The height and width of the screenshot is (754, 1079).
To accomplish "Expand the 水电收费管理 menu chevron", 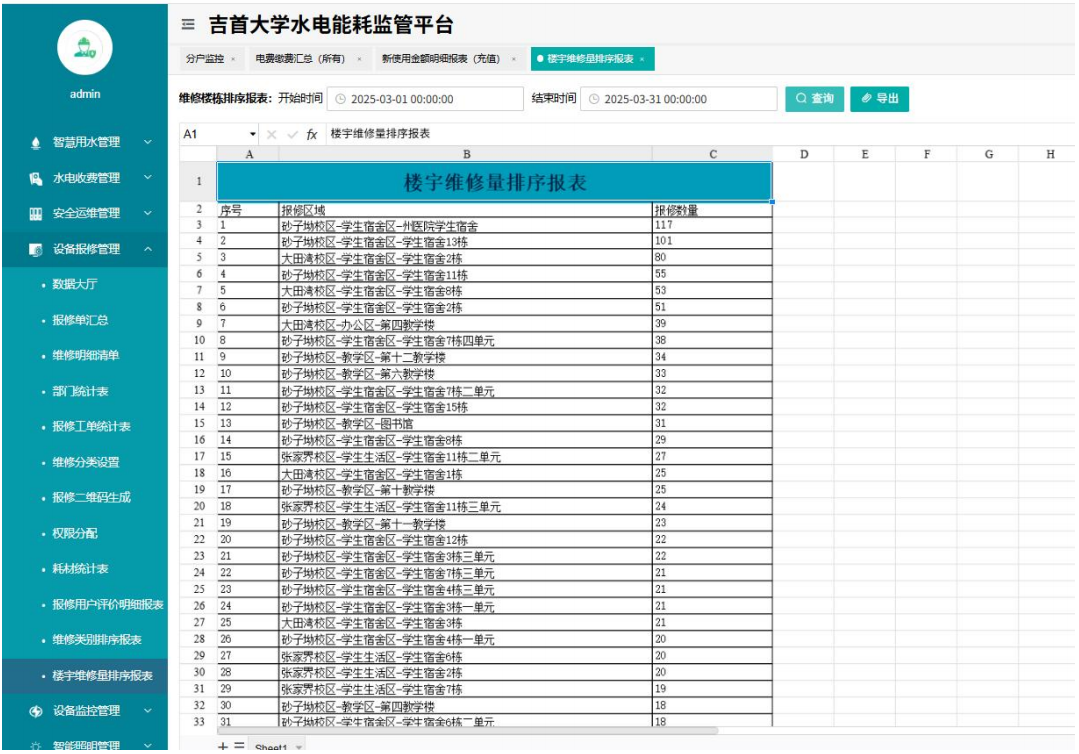I will [x=148, y=177].
